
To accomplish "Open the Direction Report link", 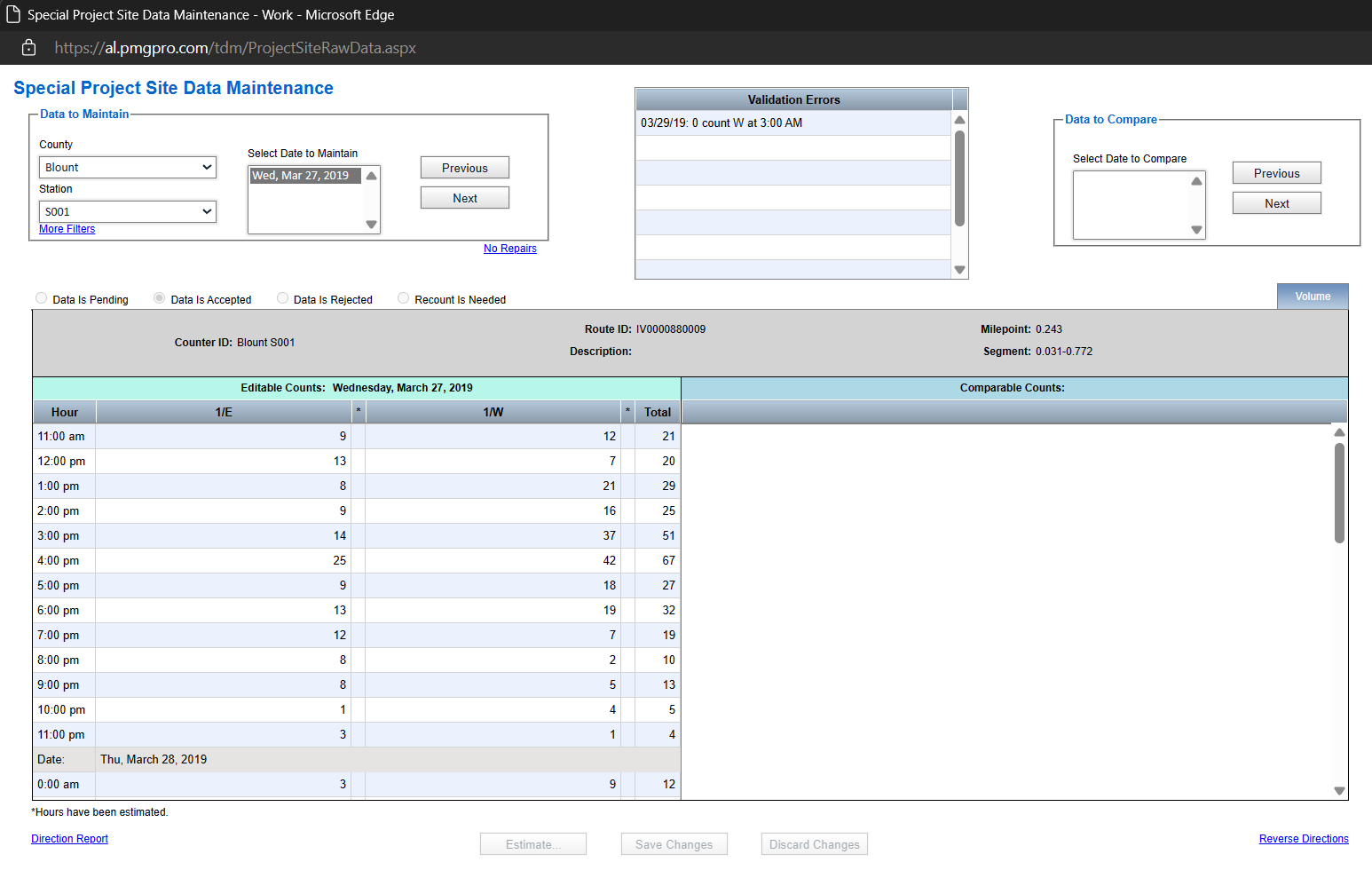I will tap(69, 838).
